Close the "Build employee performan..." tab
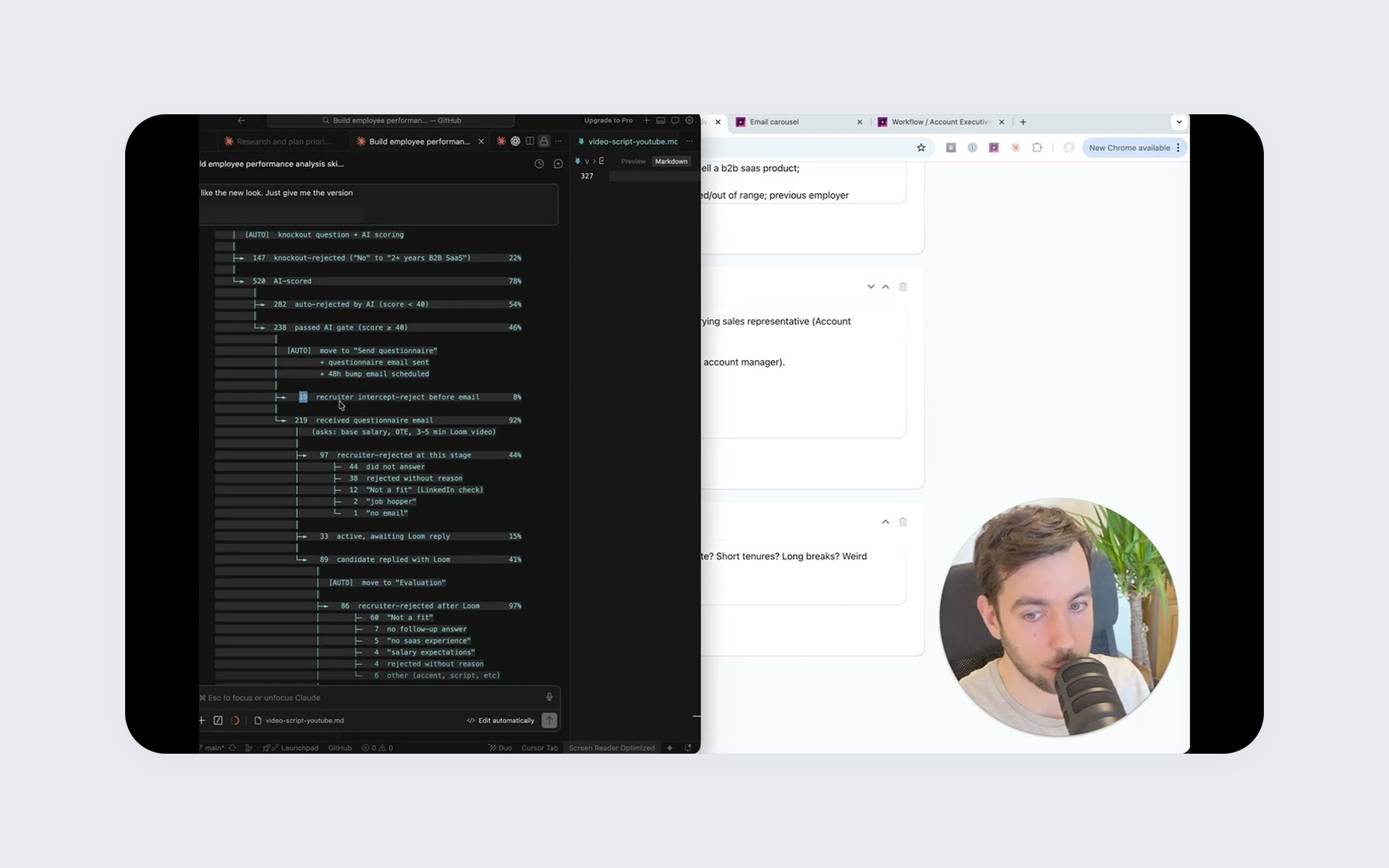The image size is (1389, 868). pyautogui.click(x=481, y=142)
